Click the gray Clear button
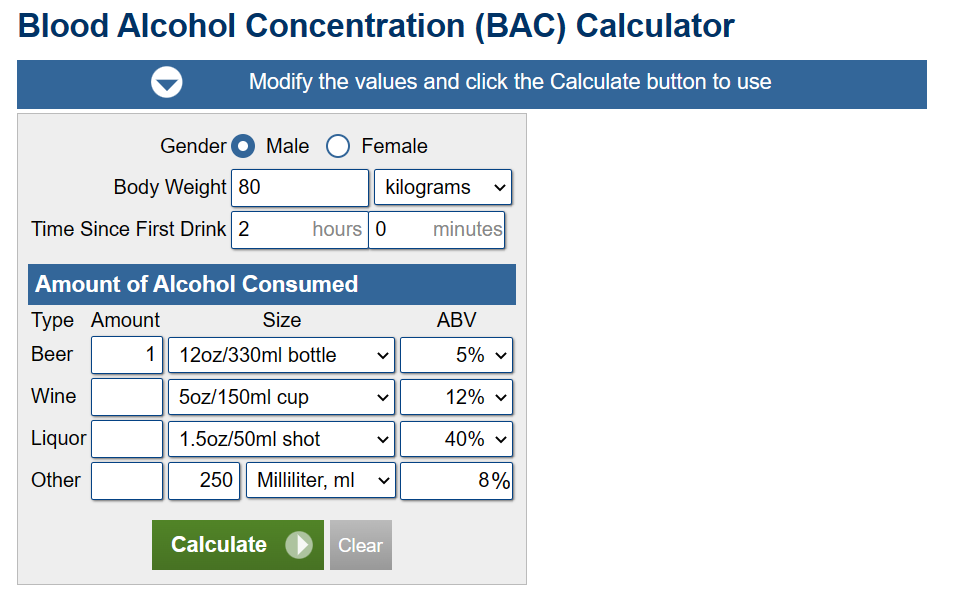The image size is (968, 607). click(x=360, y=545)
